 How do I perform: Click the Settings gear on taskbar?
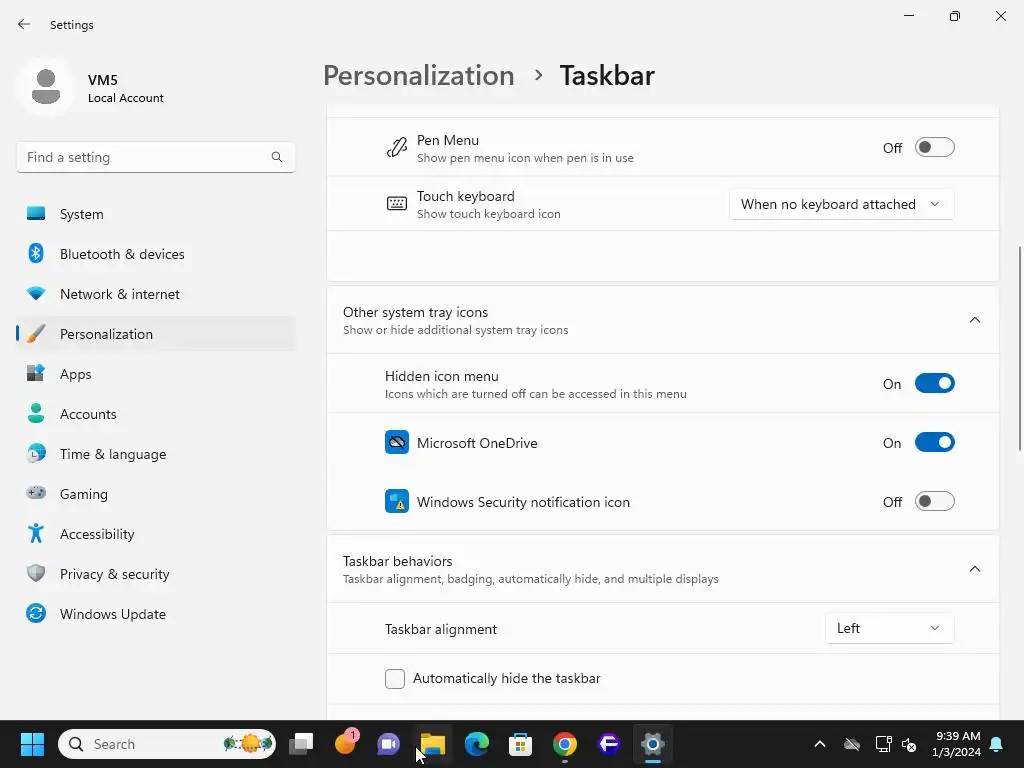pos(652,744)
